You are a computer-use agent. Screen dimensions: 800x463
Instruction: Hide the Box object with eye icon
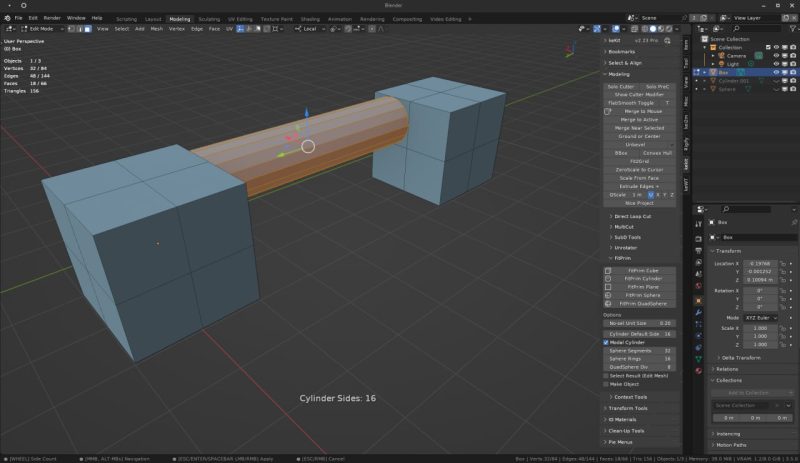point(777,72)
